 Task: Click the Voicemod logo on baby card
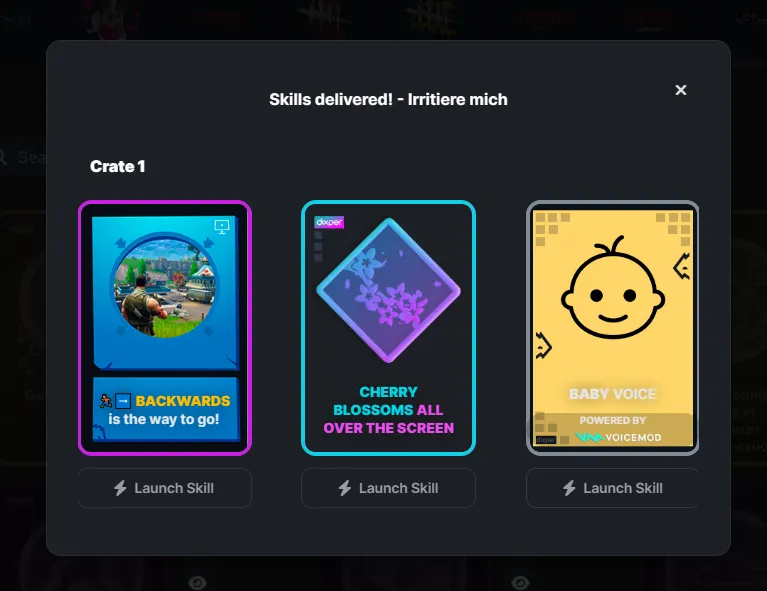619,437
